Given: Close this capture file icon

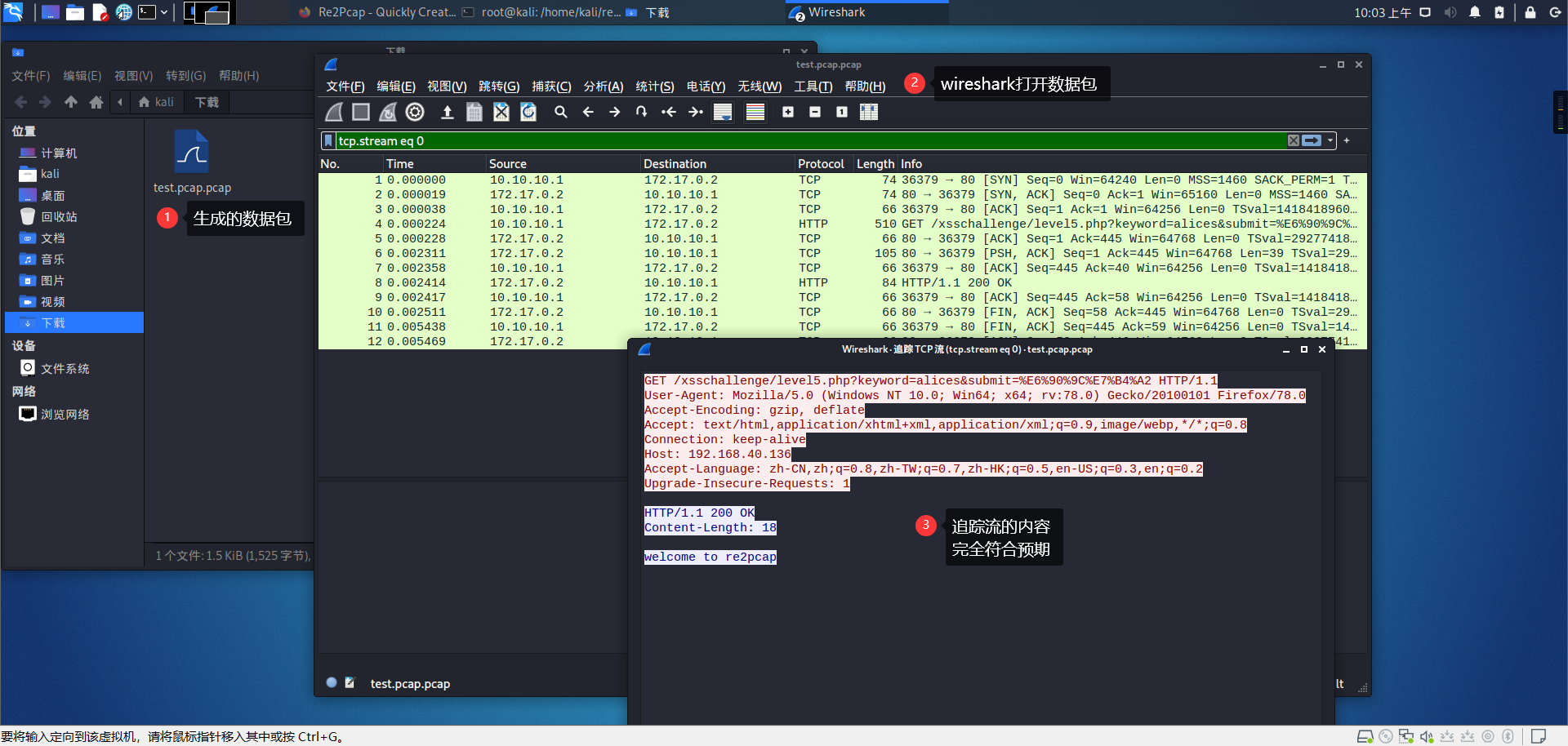Looking at the screenshot, I should tap(501, 112).
